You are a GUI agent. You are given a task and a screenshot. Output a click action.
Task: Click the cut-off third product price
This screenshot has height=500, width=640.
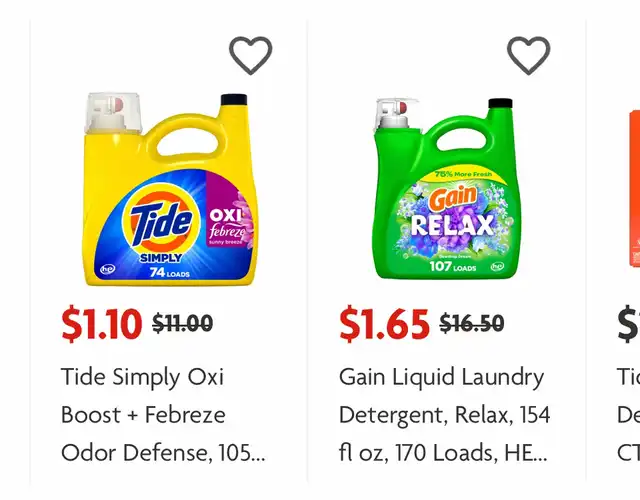pos(628,323)
